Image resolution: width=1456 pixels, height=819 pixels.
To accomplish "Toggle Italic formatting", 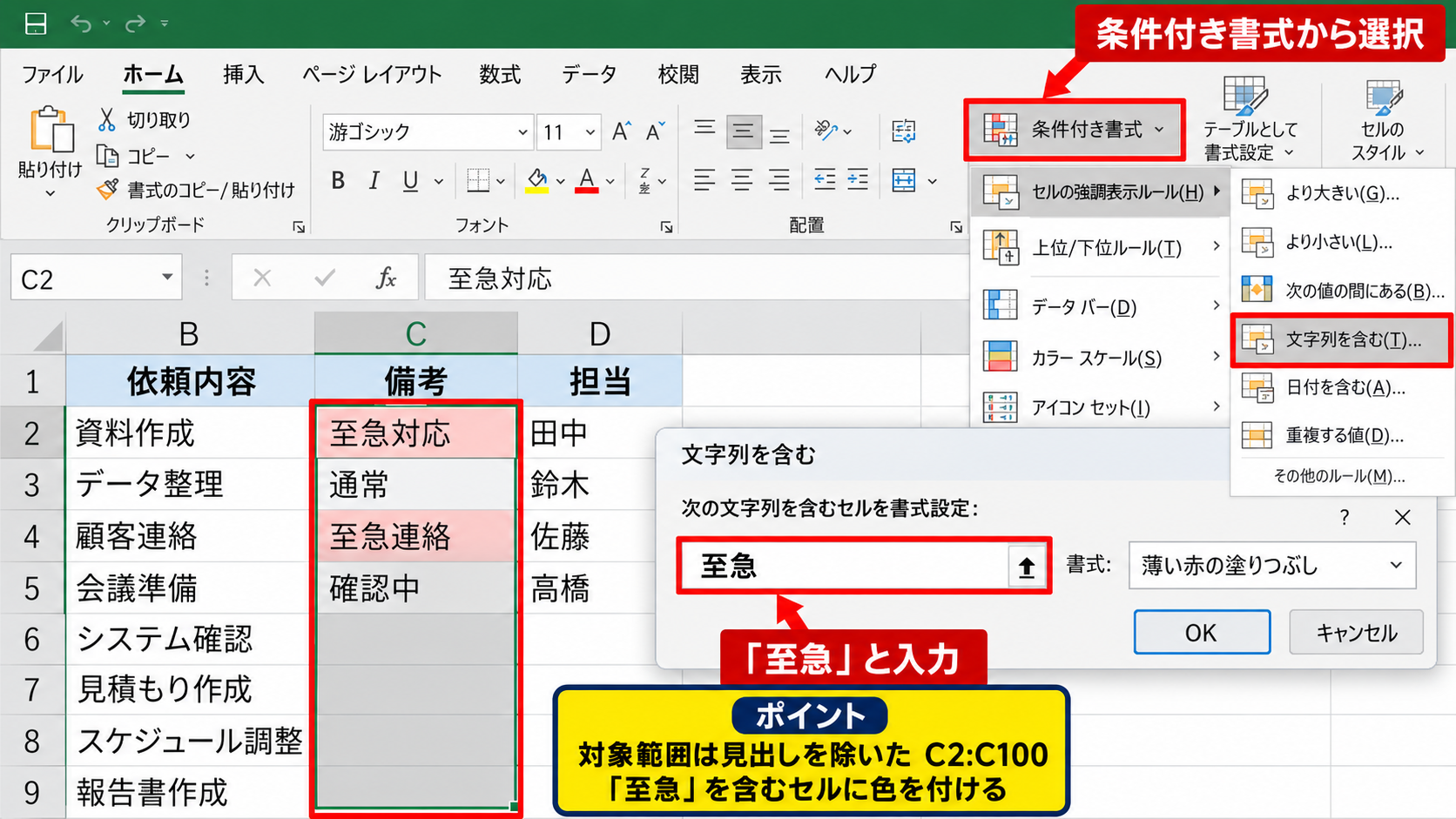I will coord(374,181).
